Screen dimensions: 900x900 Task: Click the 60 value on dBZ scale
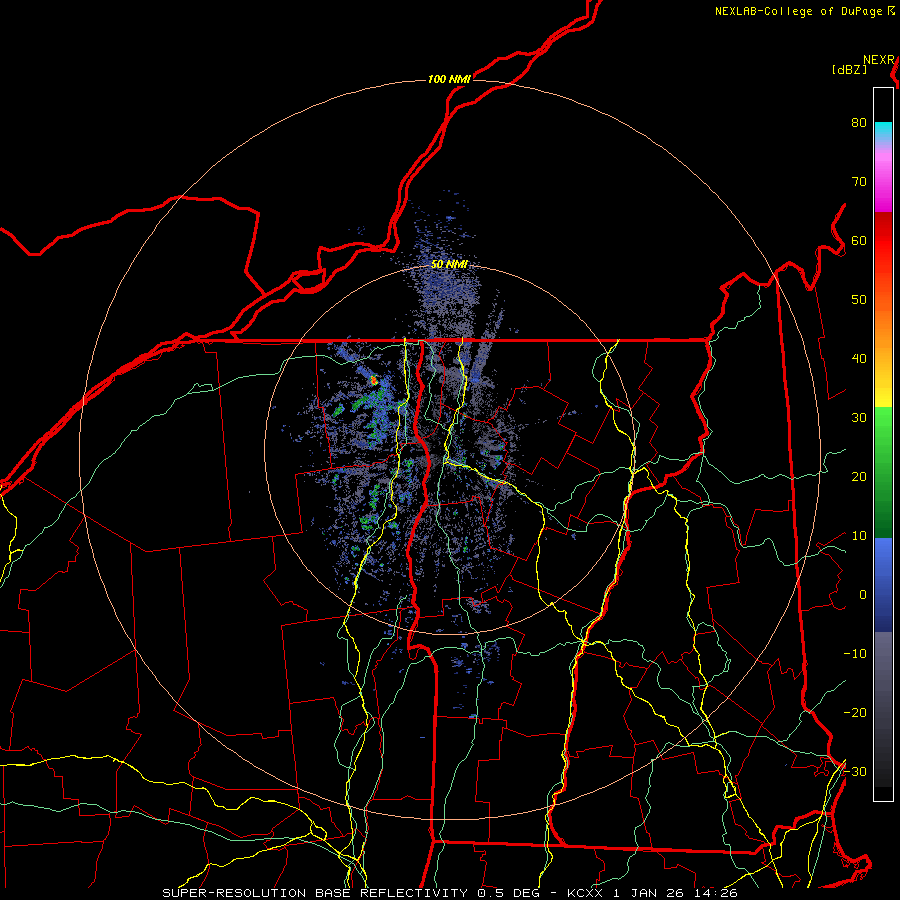click(859, 240)
